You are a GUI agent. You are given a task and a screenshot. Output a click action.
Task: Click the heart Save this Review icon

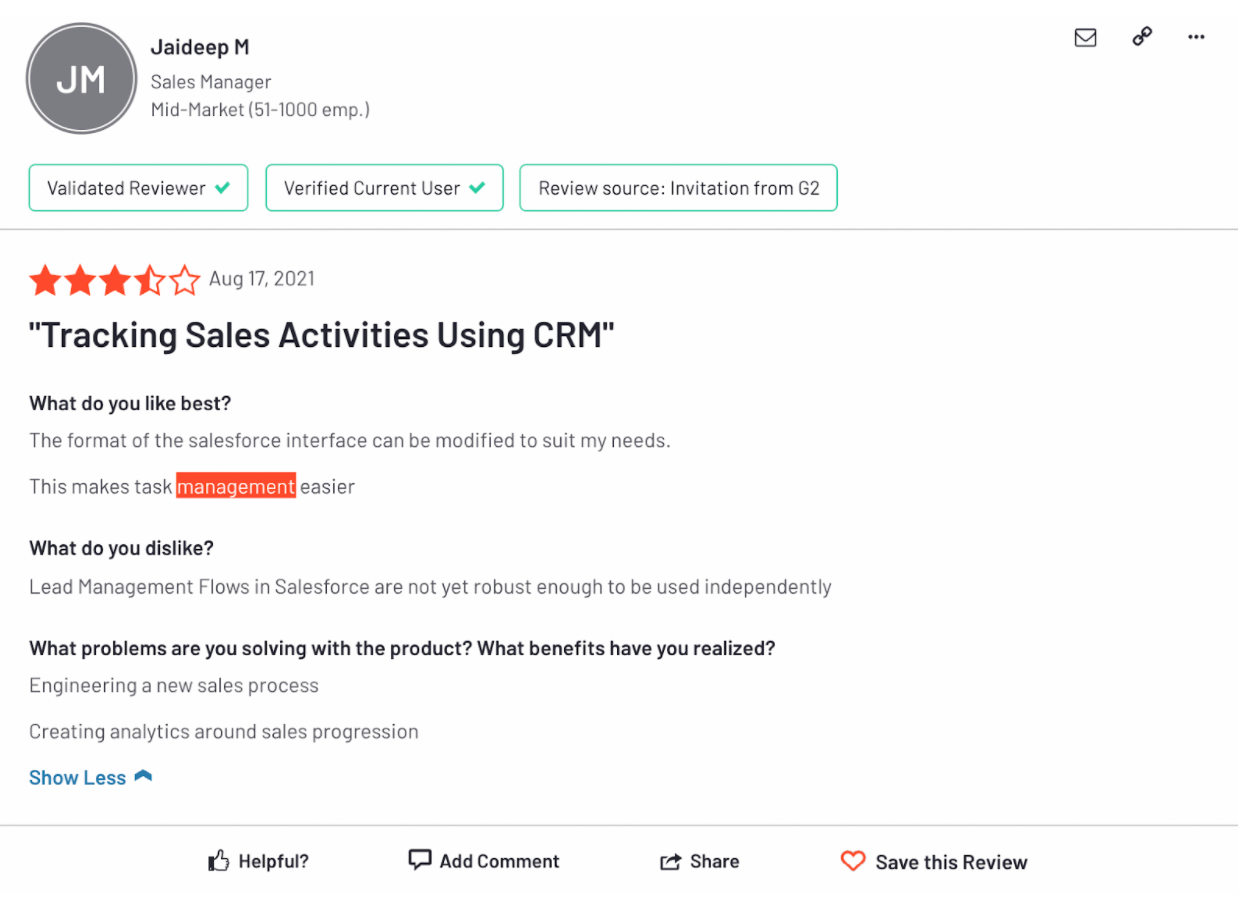tap(852, 861)
